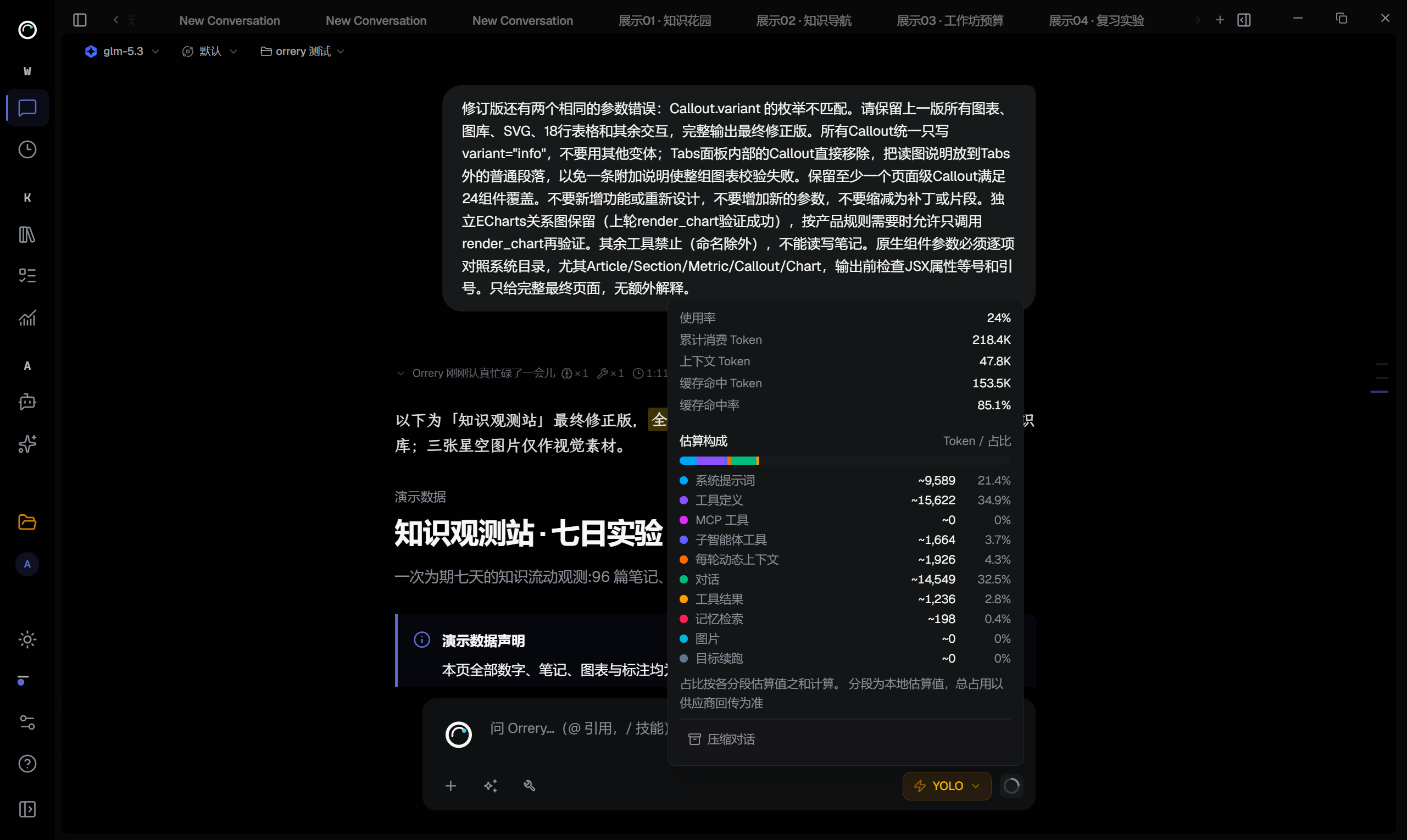This screenshot has width=1407, height=840.
Task: Open the library books sidebar icon
Action: click(27, 235)
